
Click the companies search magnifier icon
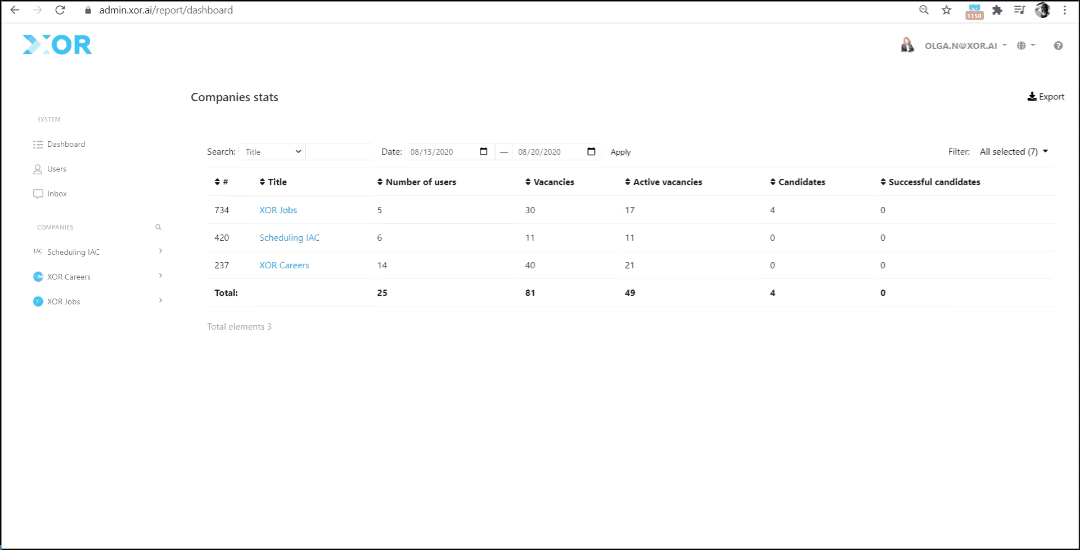158,226
